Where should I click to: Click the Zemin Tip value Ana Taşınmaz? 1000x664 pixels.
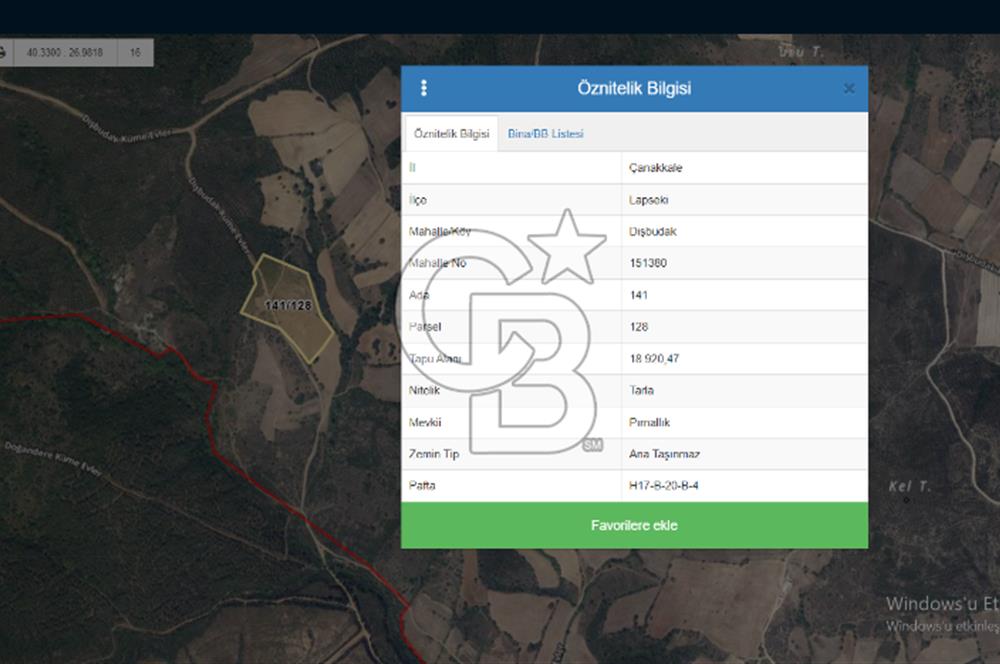pos(664,454)
